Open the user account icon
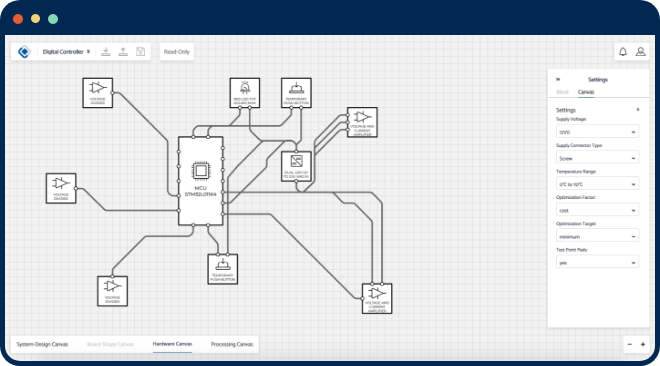Screen dimensions: 660x366 tap(640, 52)
